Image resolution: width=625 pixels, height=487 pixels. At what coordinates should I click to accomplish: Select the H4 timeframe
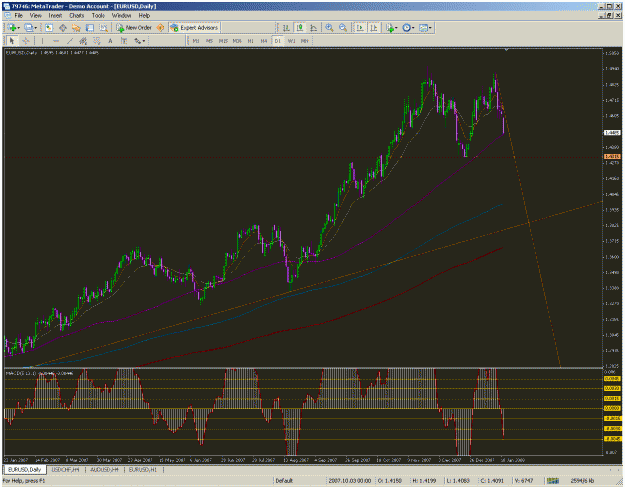click(264, 41)
